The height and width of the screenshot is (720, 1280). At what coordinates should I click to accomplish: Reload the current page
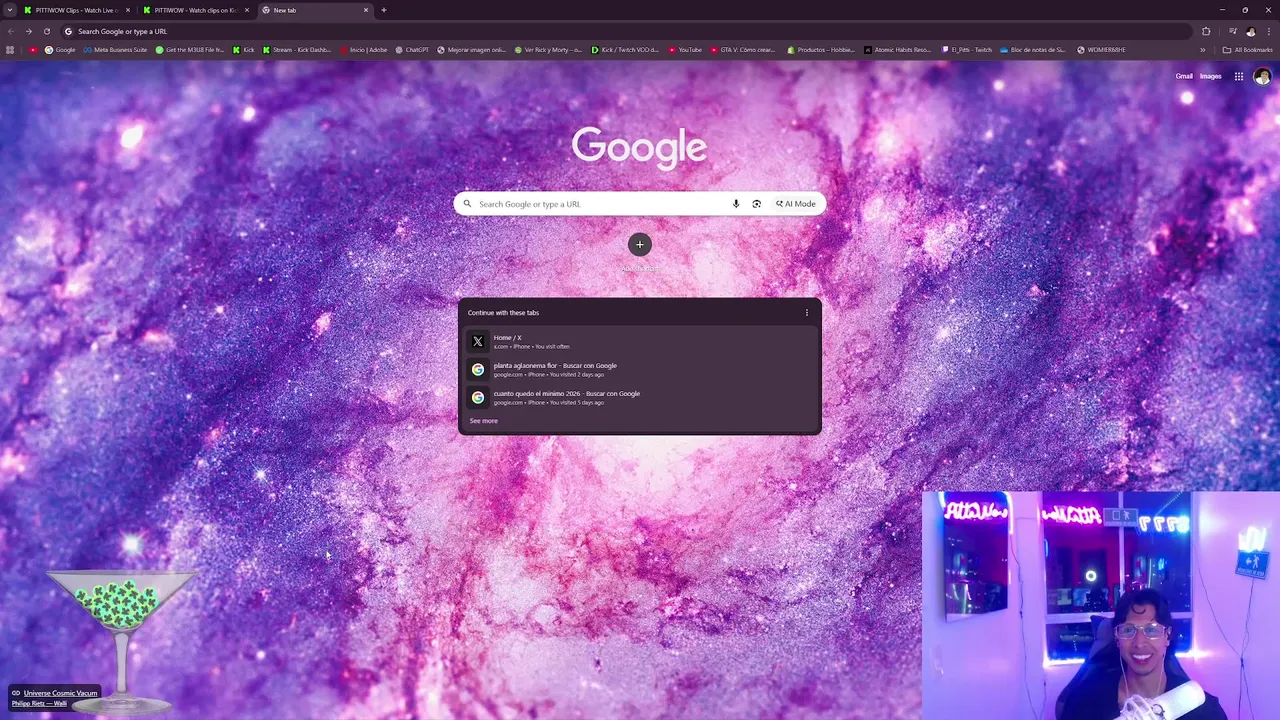46,31
